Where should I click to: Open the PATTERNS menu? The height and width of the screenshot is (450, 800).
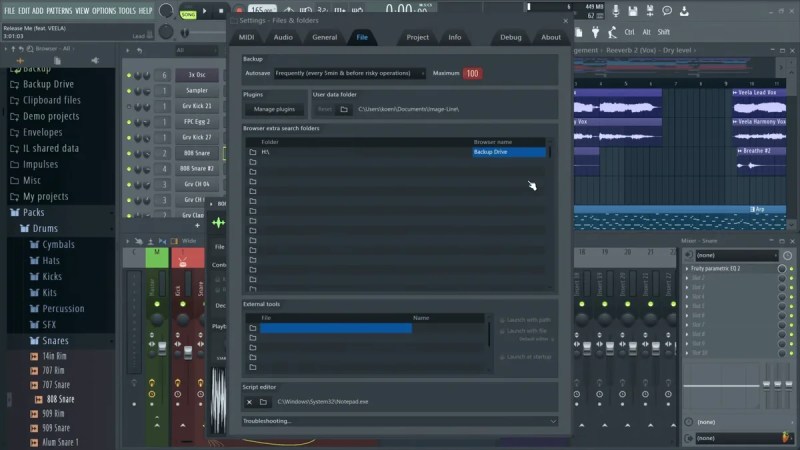(59, 11)
